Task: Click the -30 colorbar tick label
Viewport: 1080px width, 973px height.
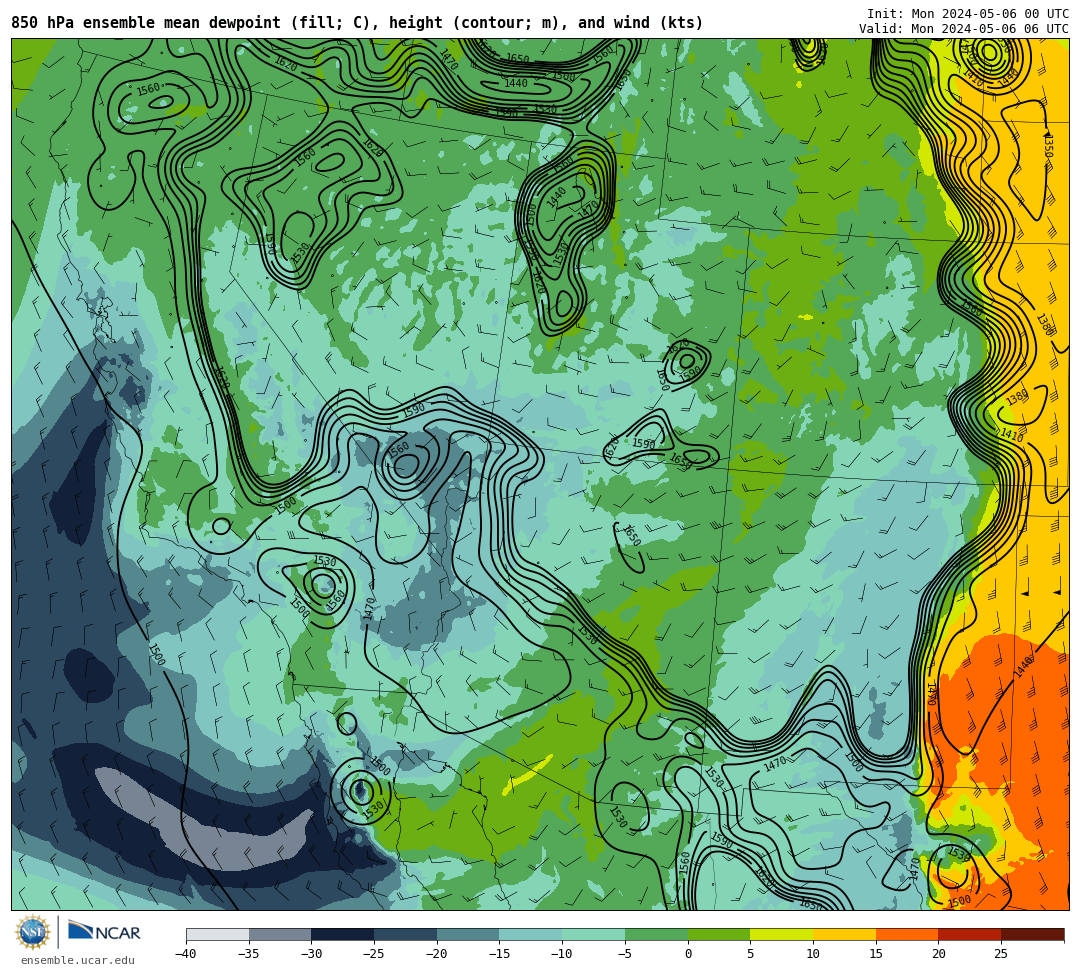Action: coord(311,954)
